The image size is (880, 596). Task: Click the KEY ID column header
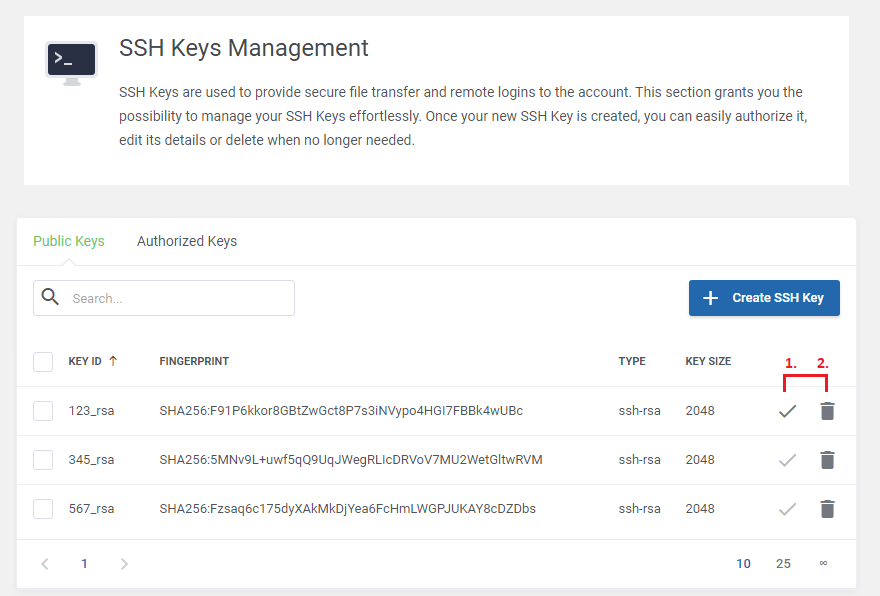click(x=85, y=361)
